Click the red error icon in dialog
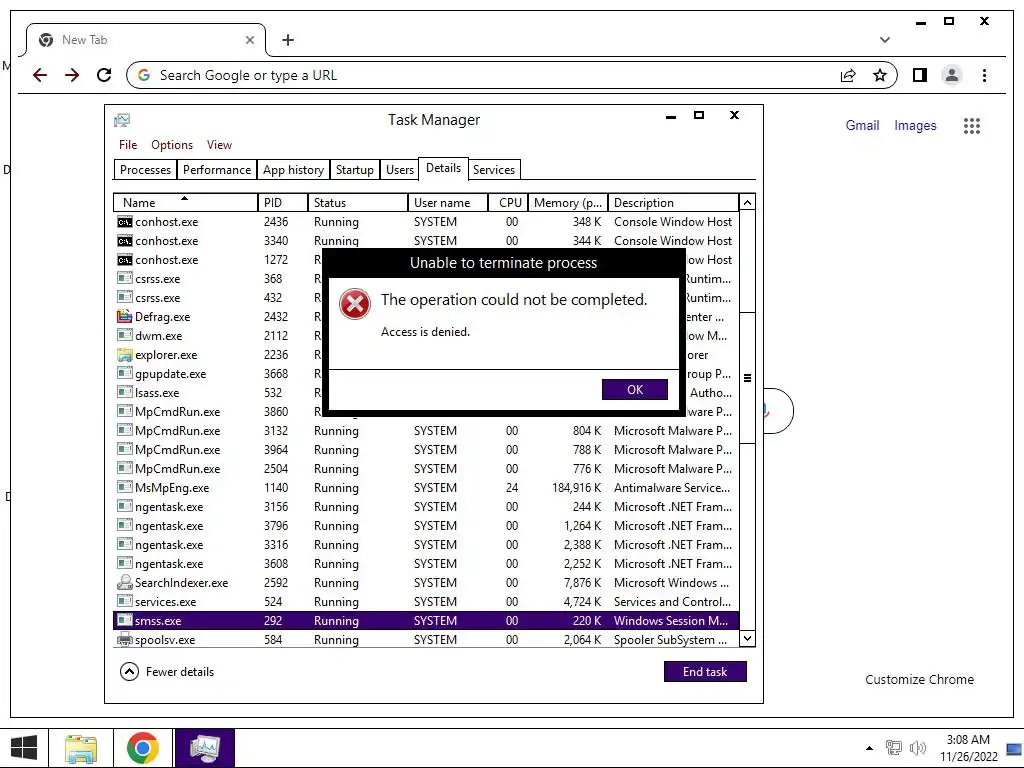Viewport: 1024px width, 768px height. pyautogui.click(x=355, y=304)
